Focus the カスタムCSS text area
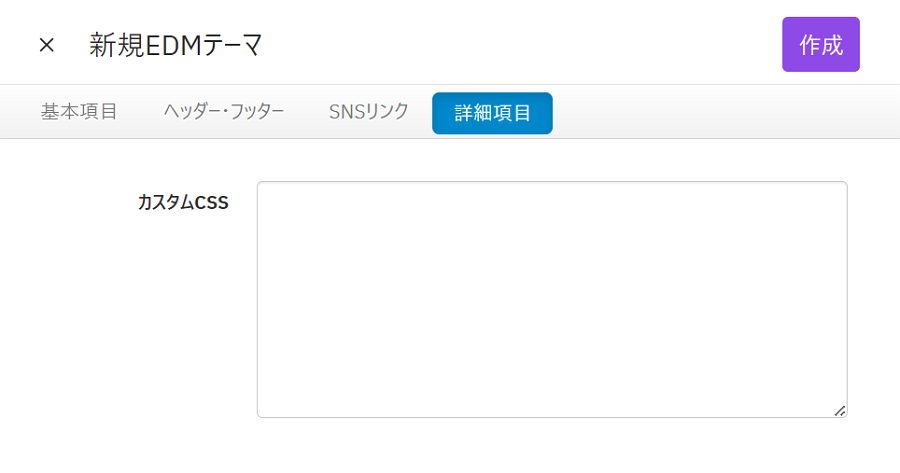This screenshot has height=473, width=900. coord(551,298)
